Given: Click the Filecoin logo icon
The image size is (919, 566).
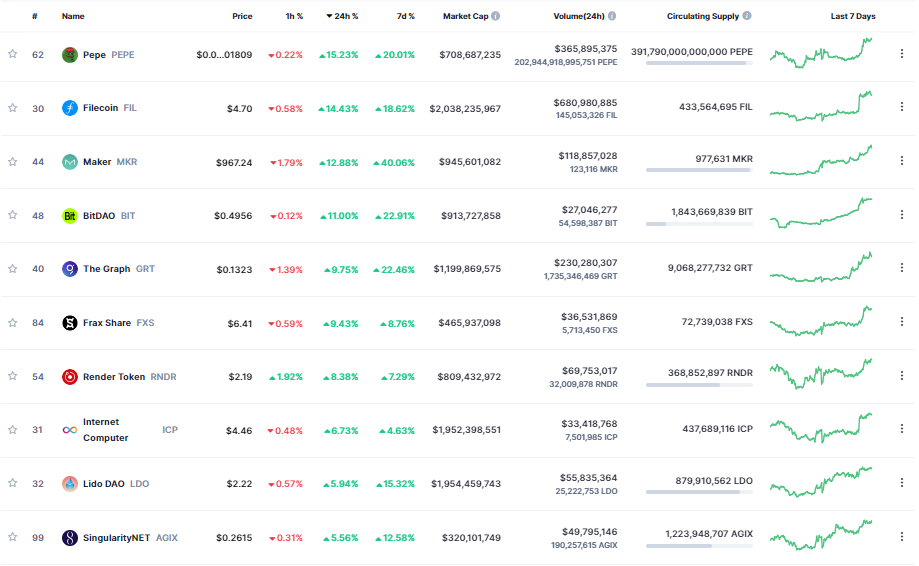Looking at the screenshot, I should (70, 108).
